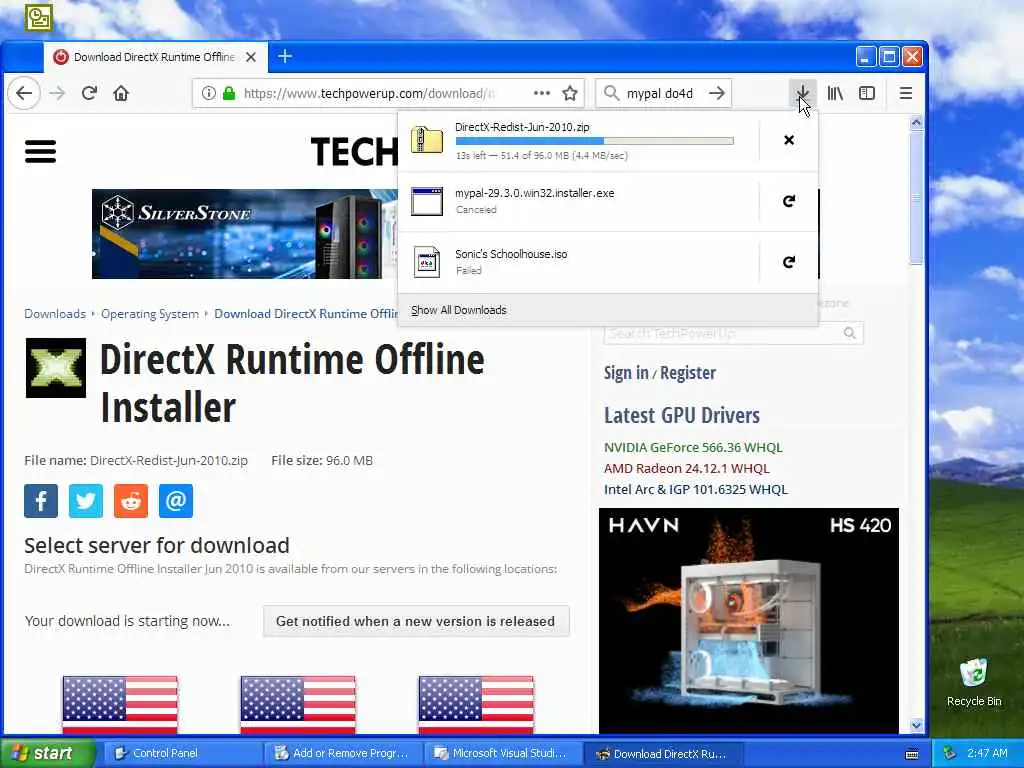Click the page scrollbar up arrow
The width and height of the screenshot is (1024, 768).
(916, 123)
